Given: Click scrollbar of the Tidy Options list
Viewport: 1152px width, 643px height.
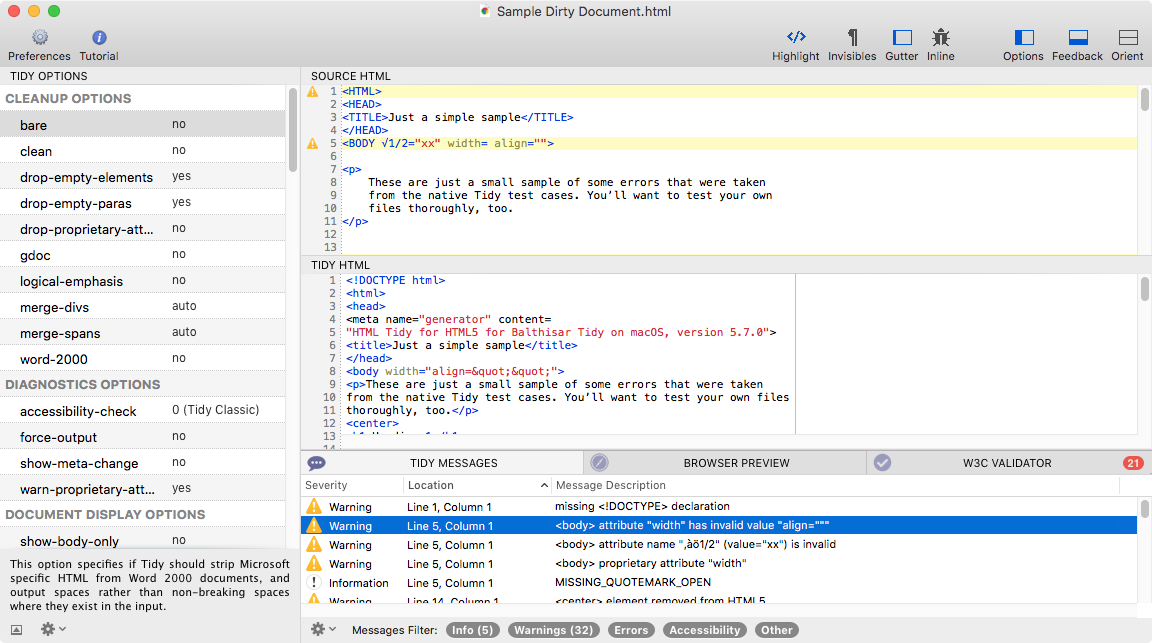Looking at the screenshot, I should 292,130.
